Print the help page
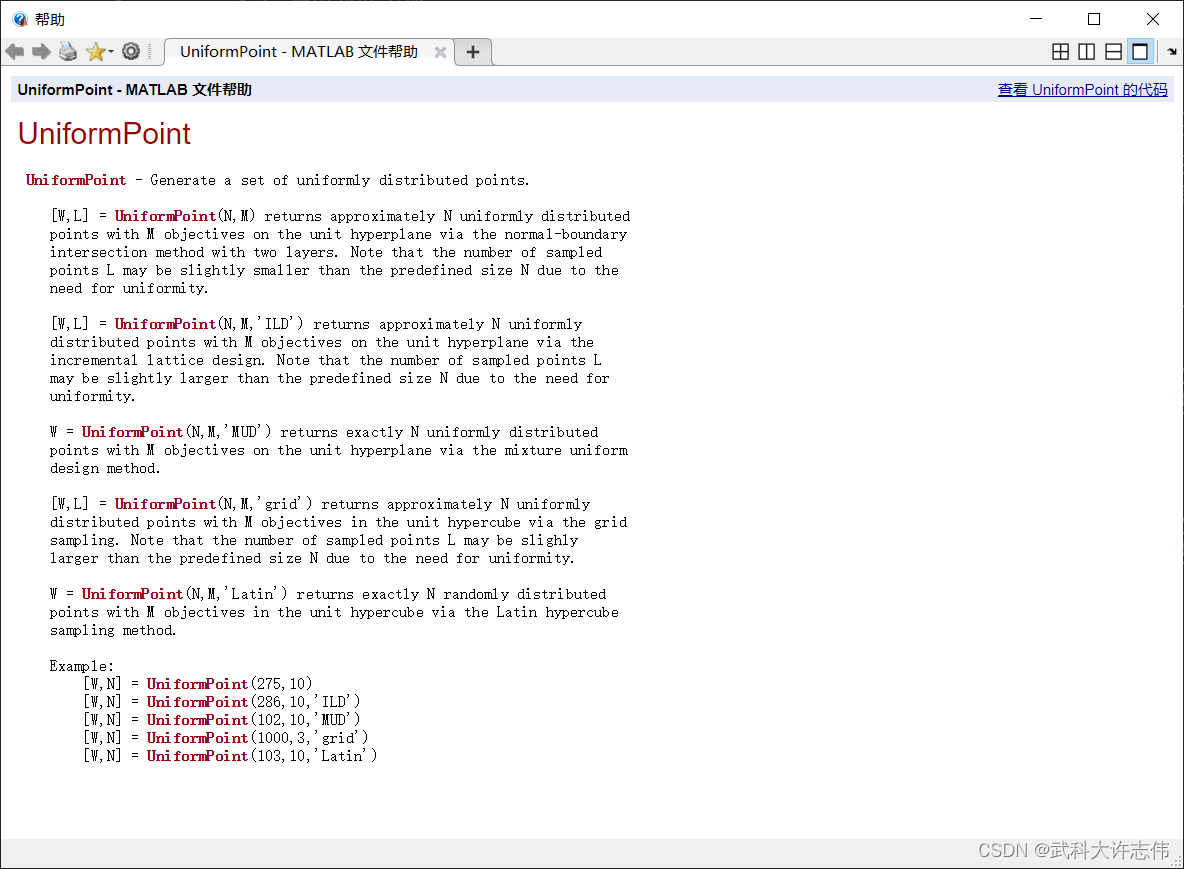Viewport: 1184px width, 869px height. pos(68,51)
